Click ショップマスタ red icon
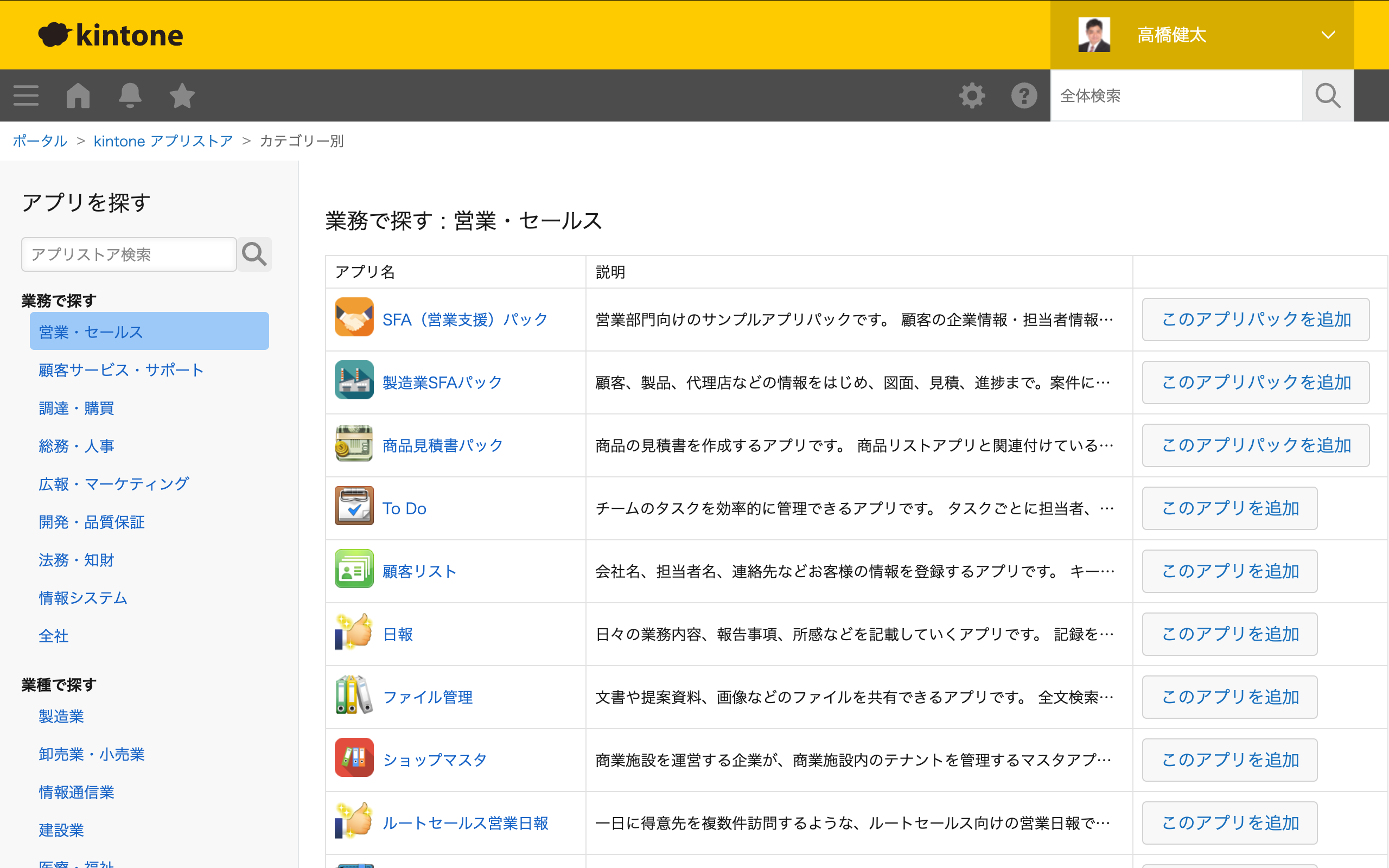Screen dimensions: 1389x868 coord(354,757)
